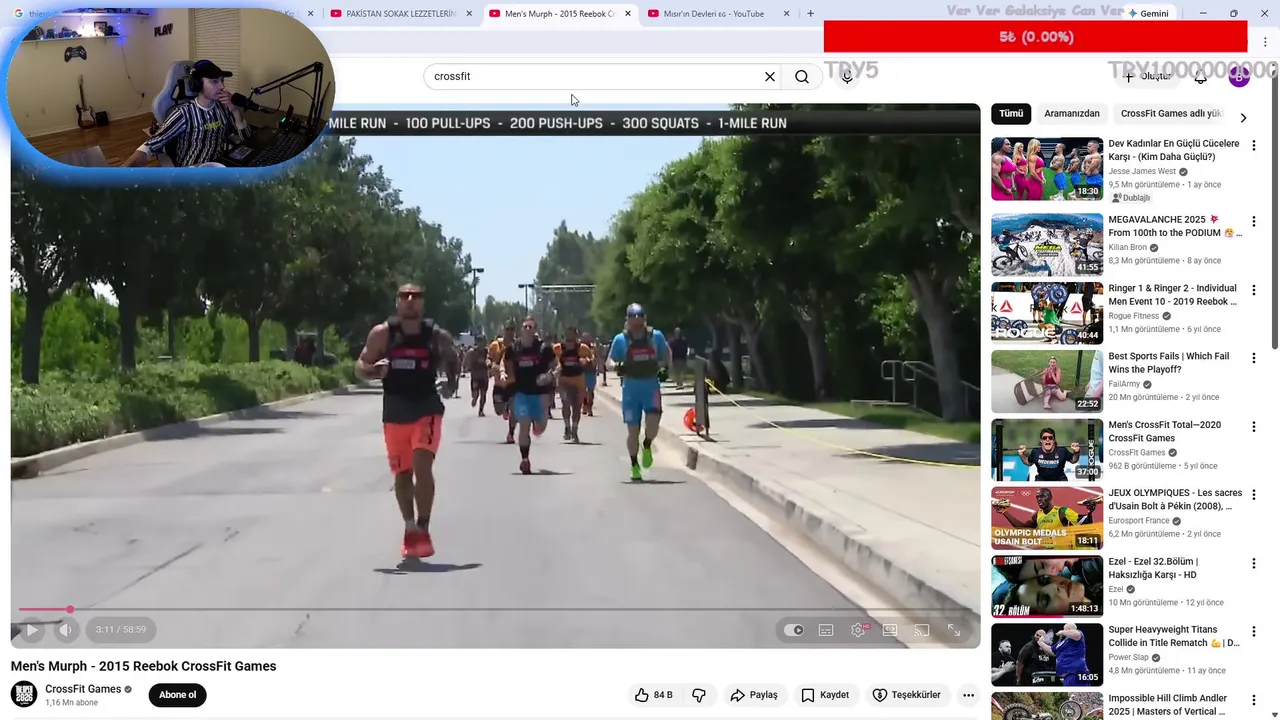Viewport: 1280px width, 720px height.
Task: Open Dev Kadınlar En Güçlü video thumbnail
Action: [x=1047, y=169]
